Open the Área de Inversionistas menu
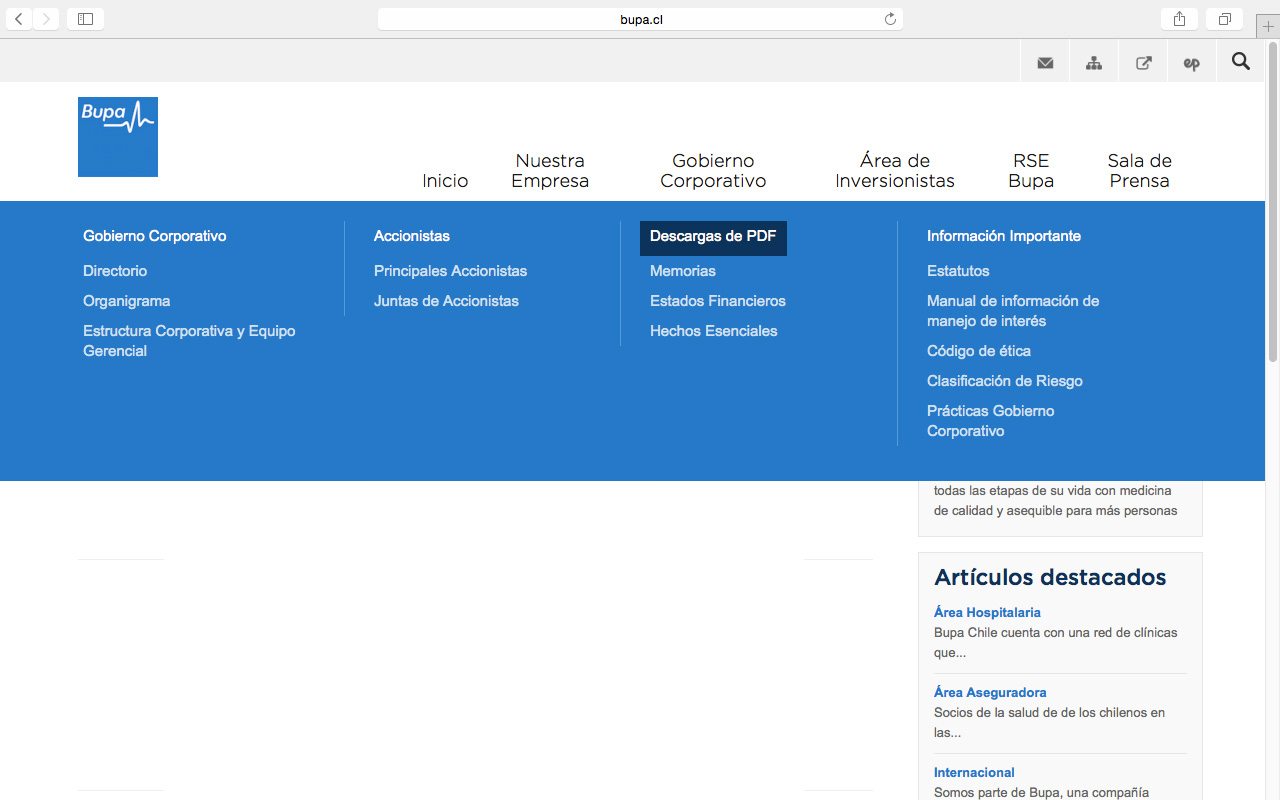1280x800 pixels. [895, 171]
